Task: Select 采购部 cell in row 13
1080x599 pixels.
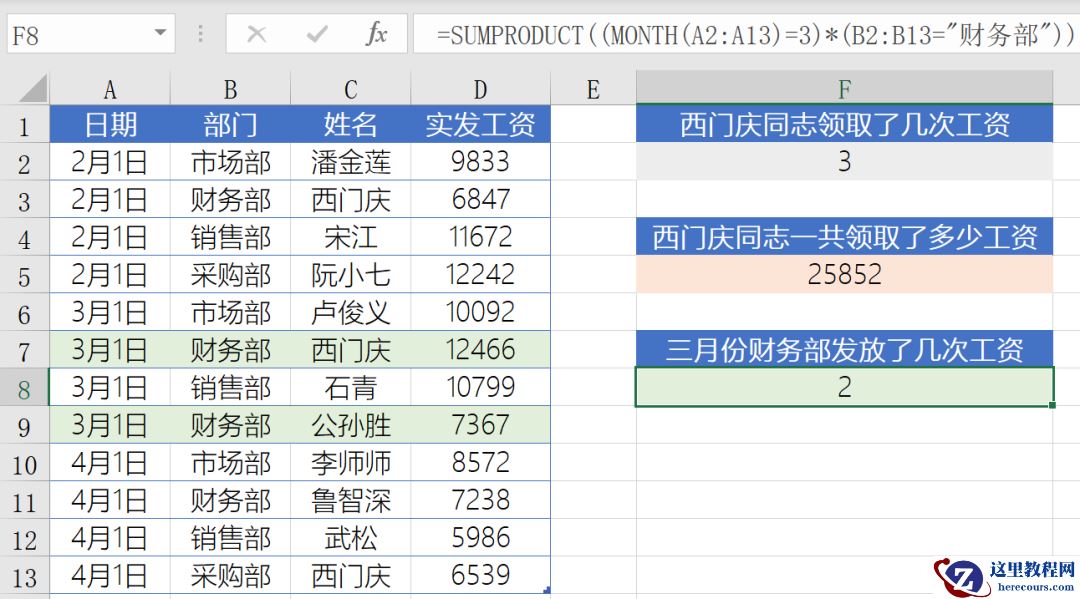Action: 230,575
